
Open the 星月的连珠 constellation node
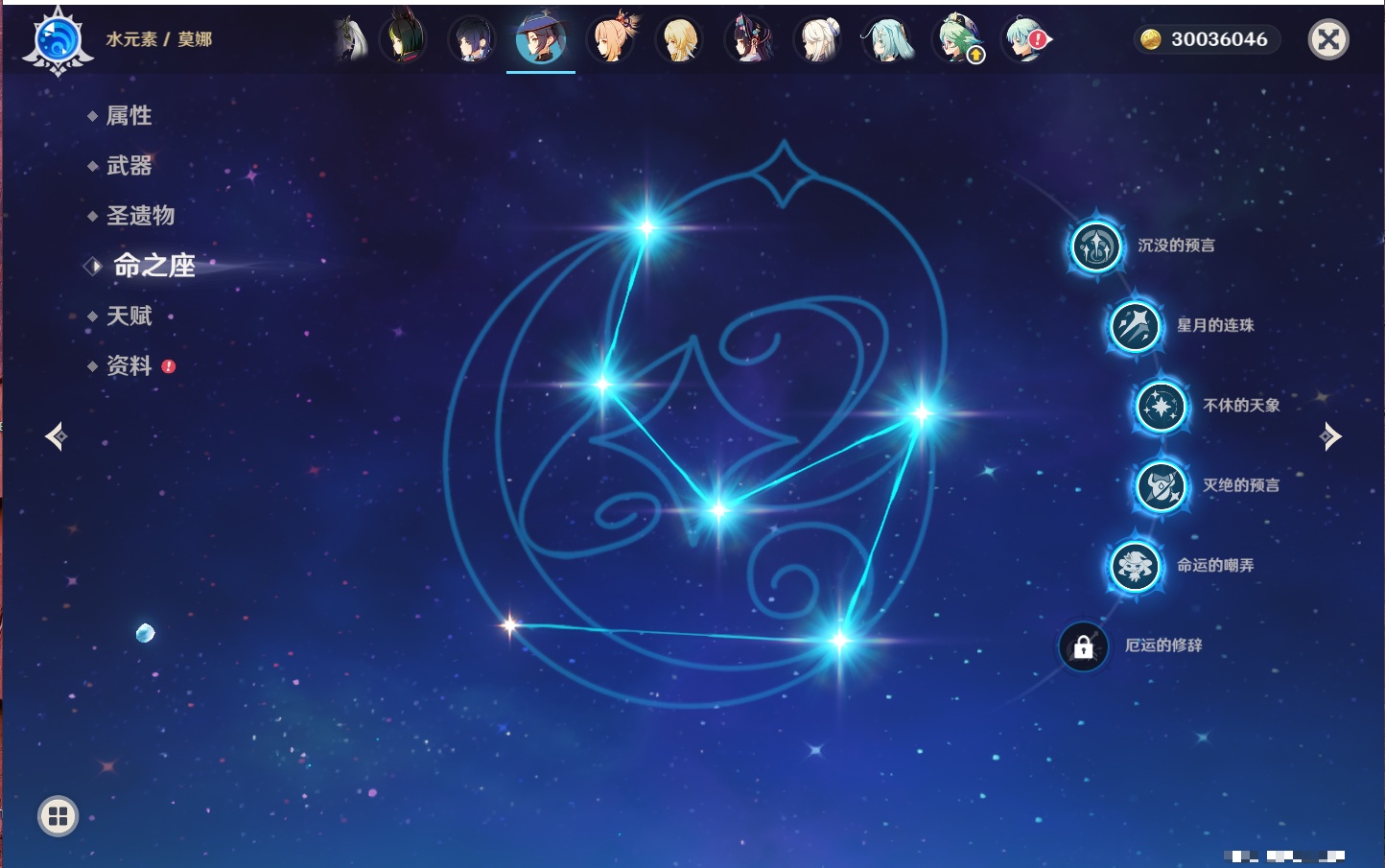pos(1136,326)
